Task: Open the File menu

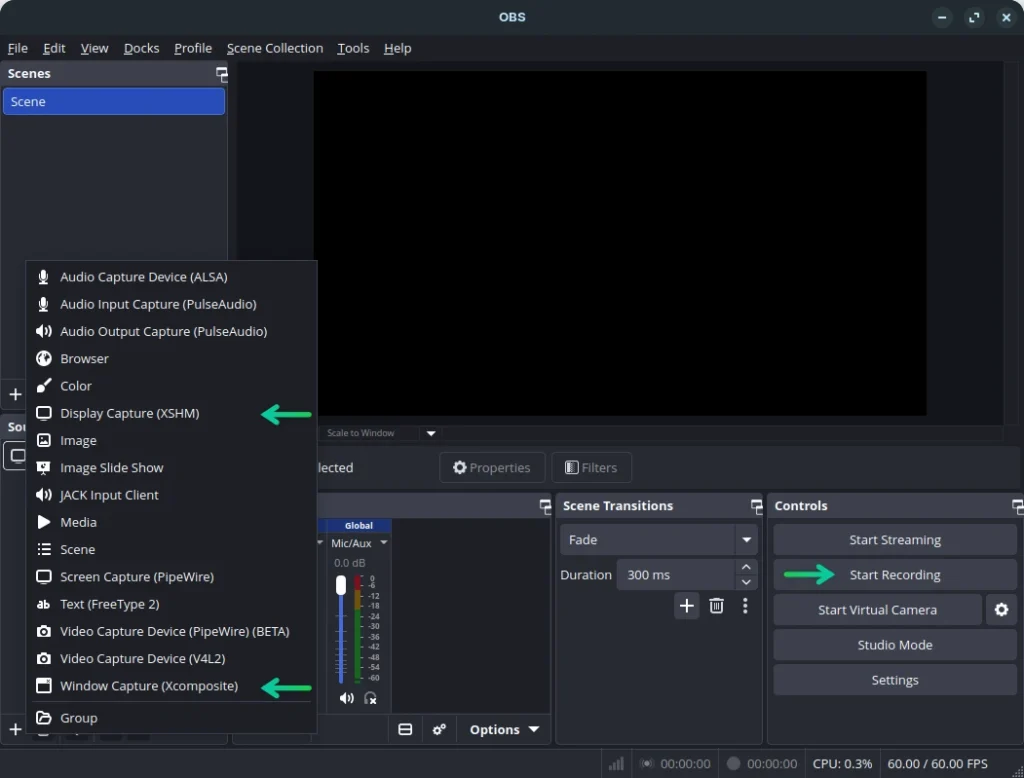Action: 18,48
